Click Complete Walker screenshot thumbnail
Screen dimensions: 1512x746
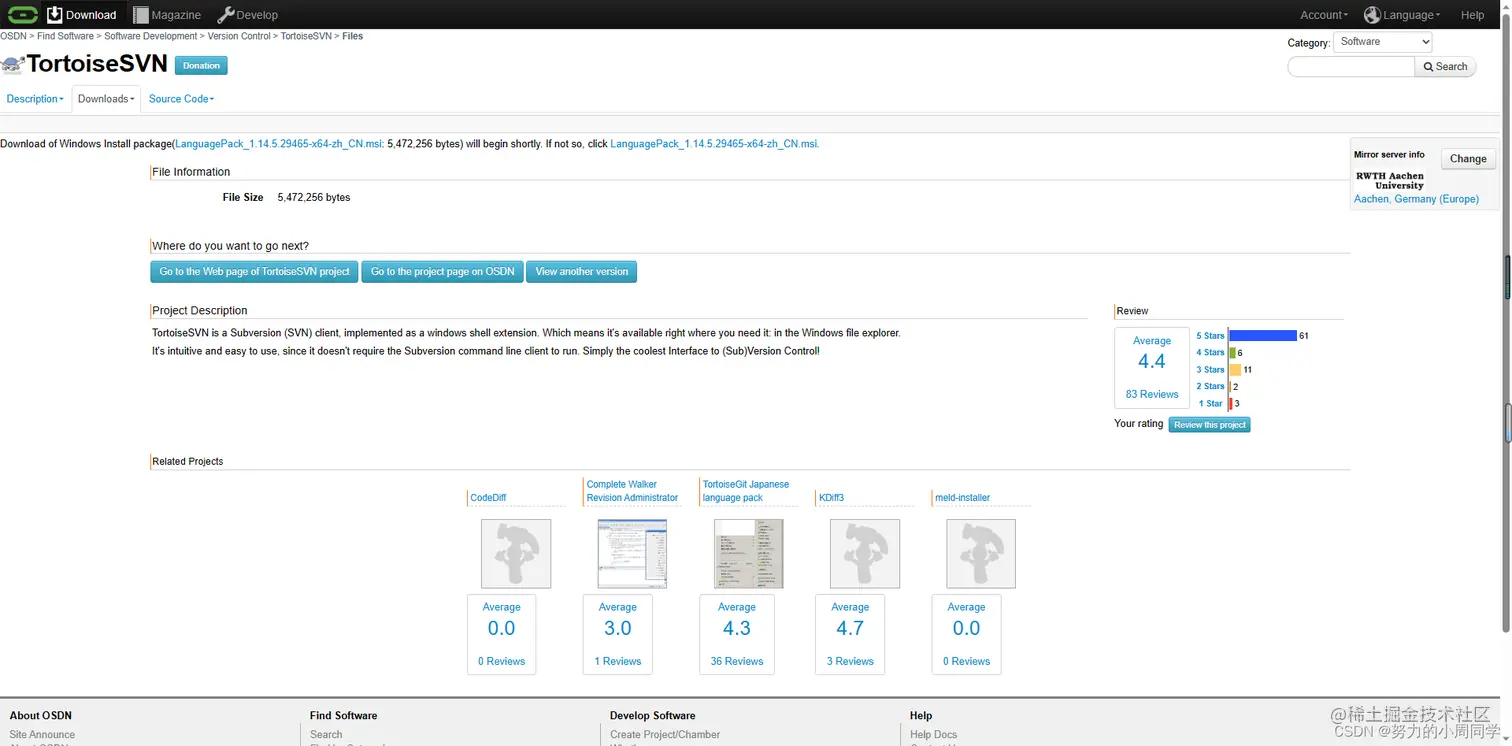click(632, 554)
